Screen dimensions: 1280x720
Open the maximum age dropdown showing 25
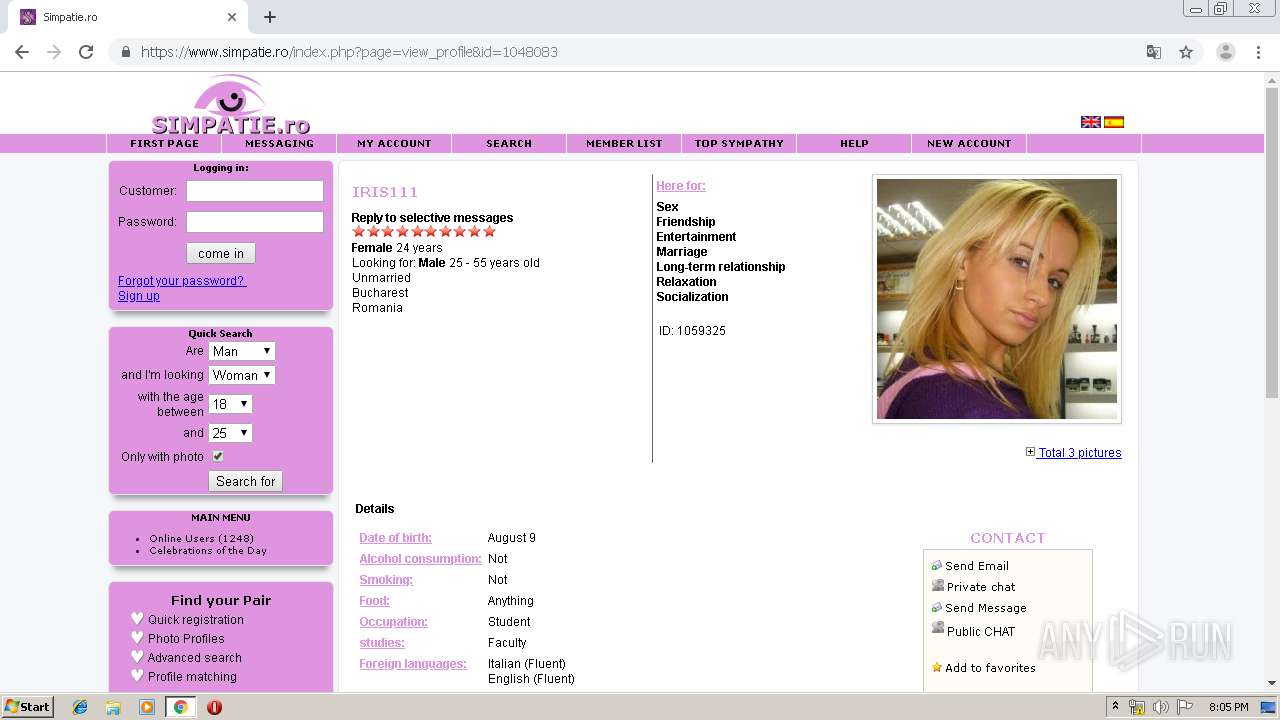point(230,433)
